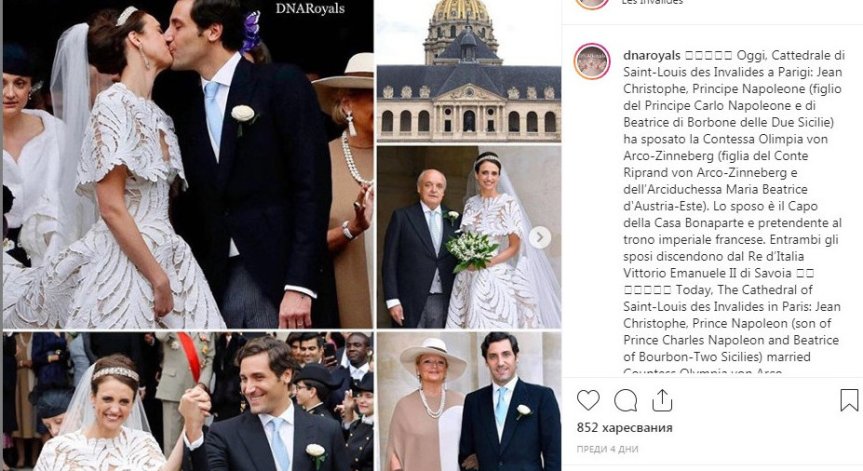Click the smiling couple holding hands photo
Screen dimensions: 863x471
(188, 401)
